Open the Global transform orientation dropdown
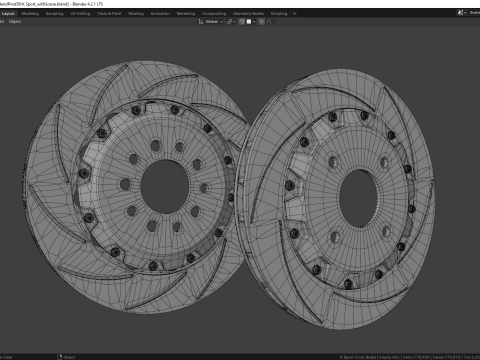The image size is (480, 360). coord(214,22)
